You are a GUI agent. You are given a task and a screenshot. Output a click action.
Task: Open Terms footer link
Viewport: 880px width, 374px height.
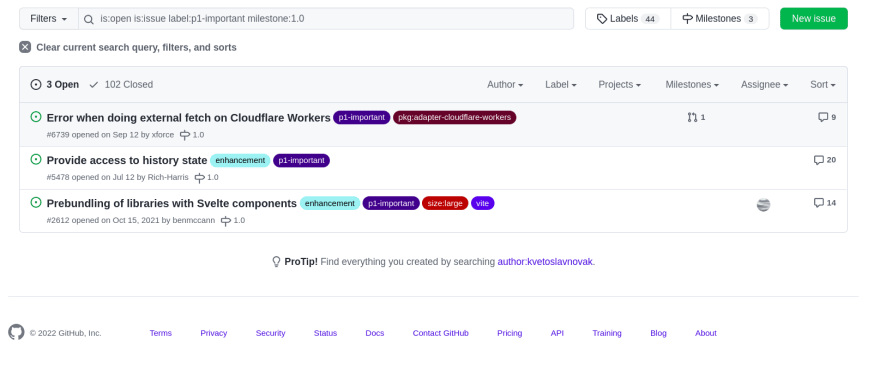coord(161,333)
